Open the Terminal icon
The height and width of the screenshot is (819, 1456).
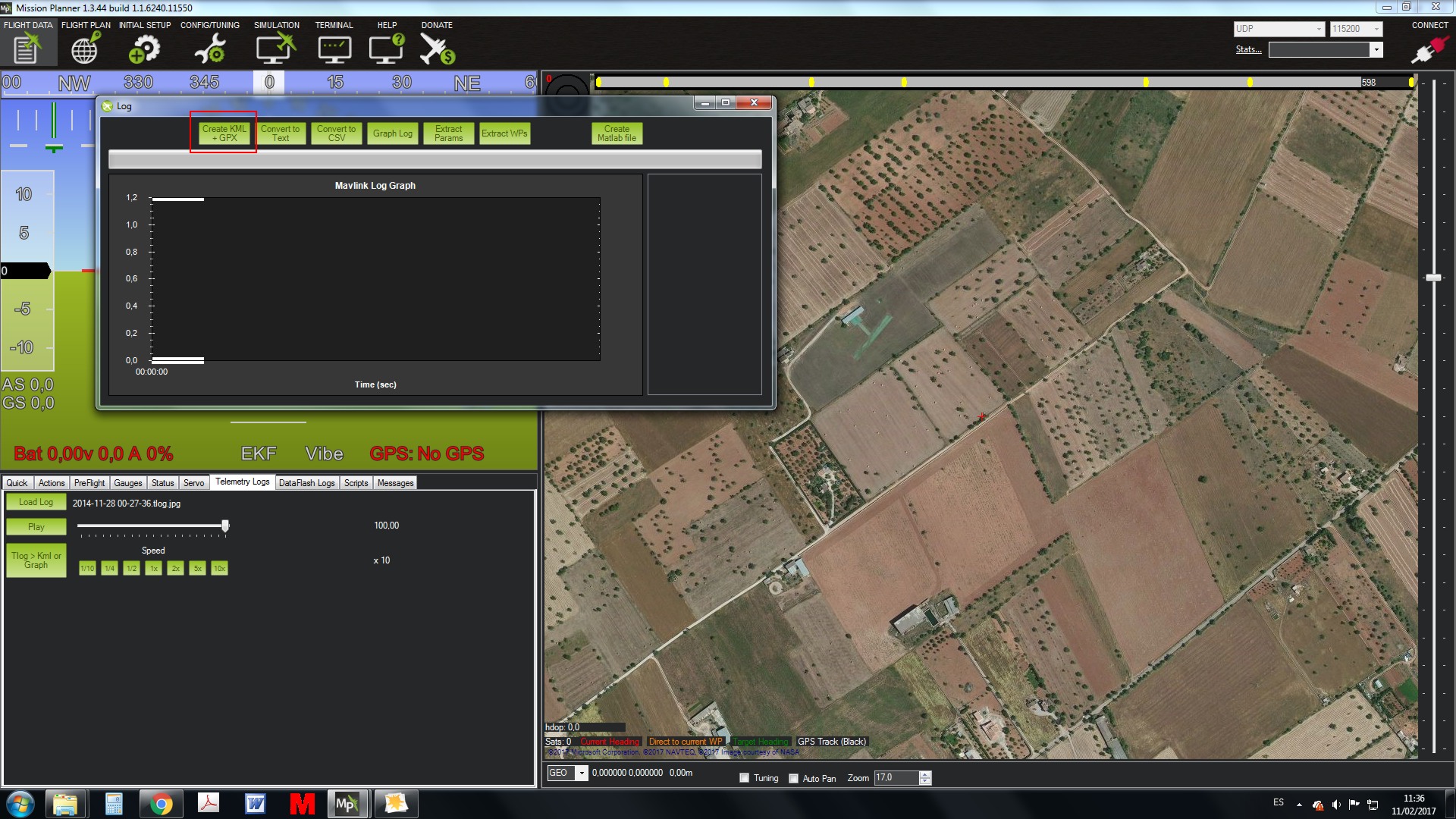(334, 49)
